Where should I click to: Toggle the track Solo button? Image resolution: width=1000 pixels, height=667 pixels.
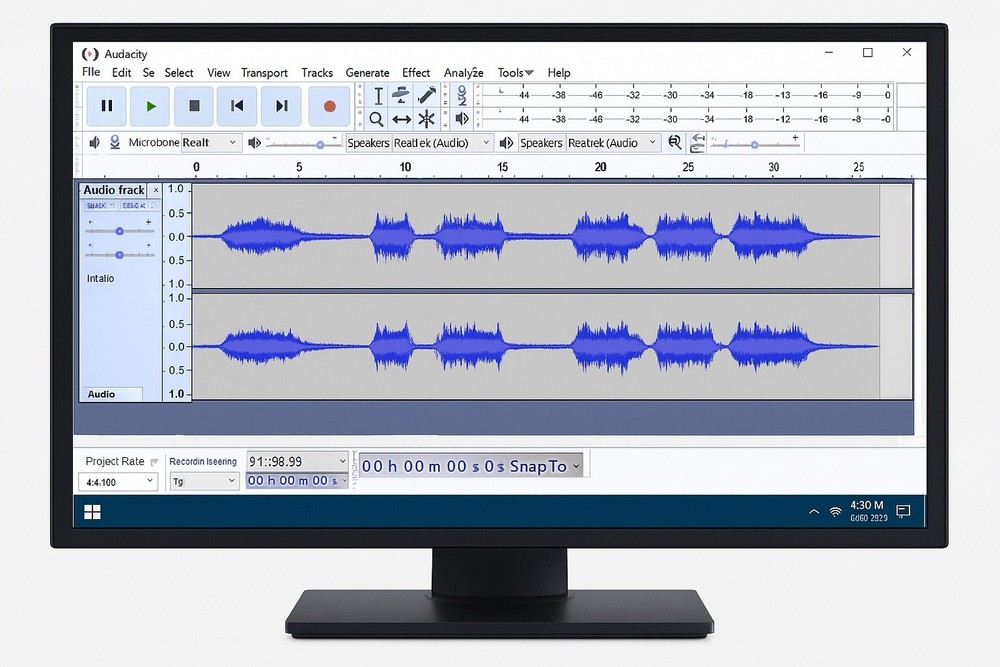(x=137, y=205)
